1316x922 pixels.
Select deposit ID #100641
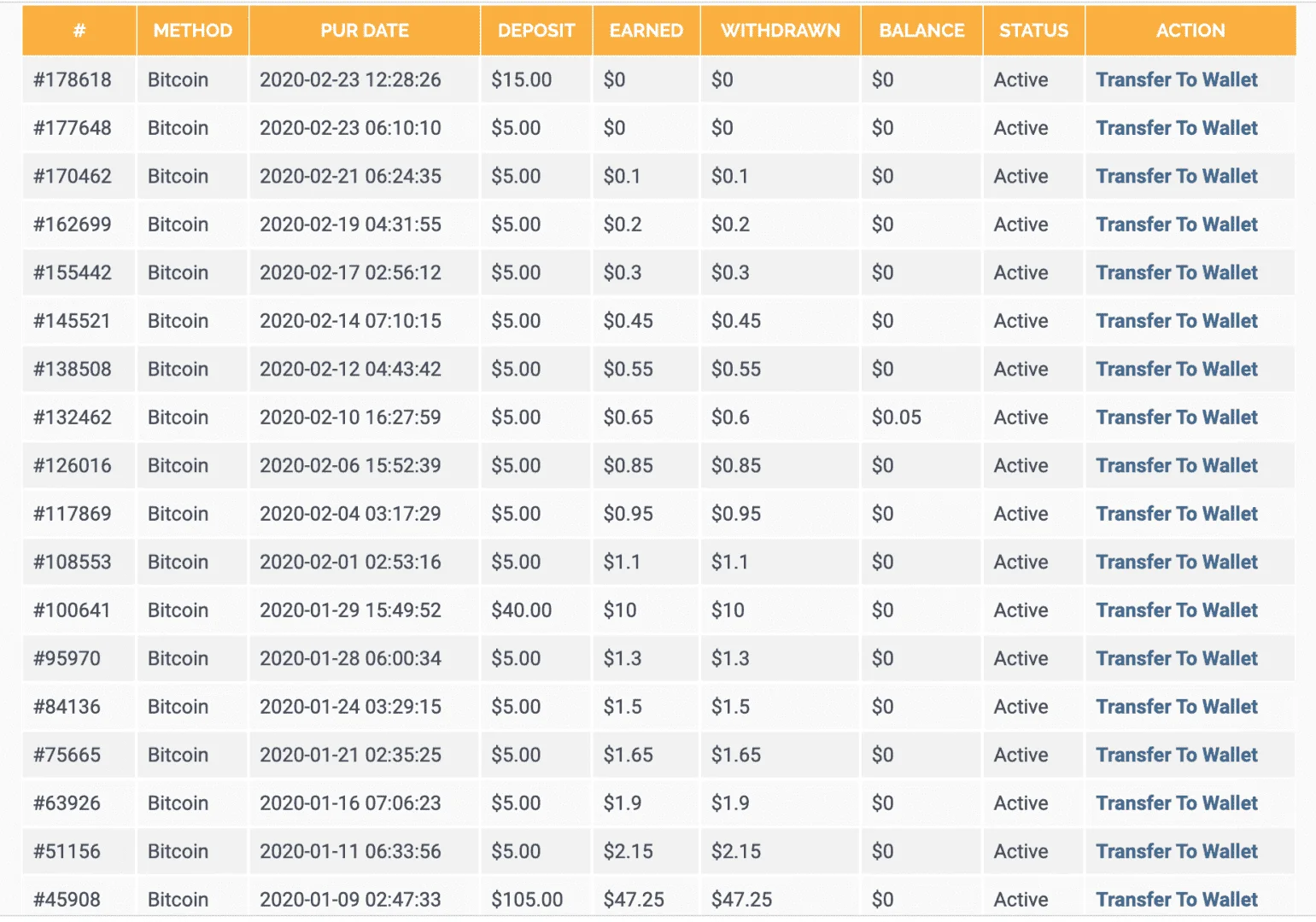point(73,610)
